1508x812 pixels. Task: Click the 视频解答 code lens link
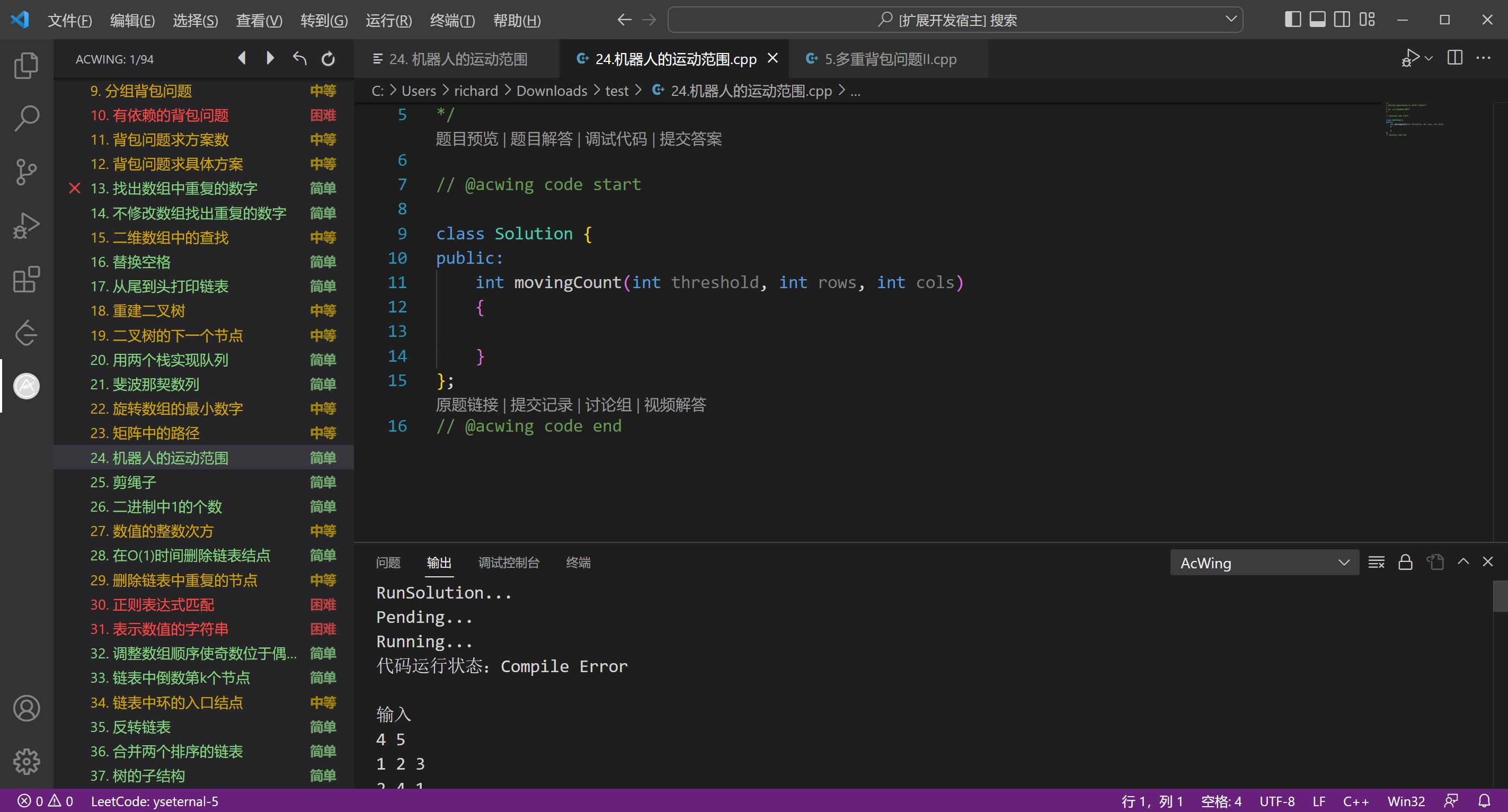click(x=675, y=405)
